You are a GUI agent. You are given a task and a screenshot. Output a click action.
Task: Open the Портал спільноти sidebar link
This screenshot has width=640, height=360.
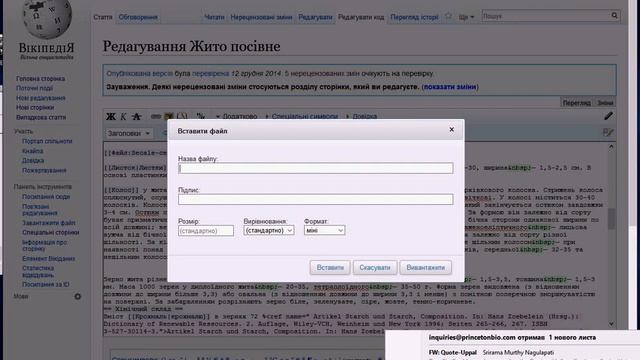coord(47,141)
